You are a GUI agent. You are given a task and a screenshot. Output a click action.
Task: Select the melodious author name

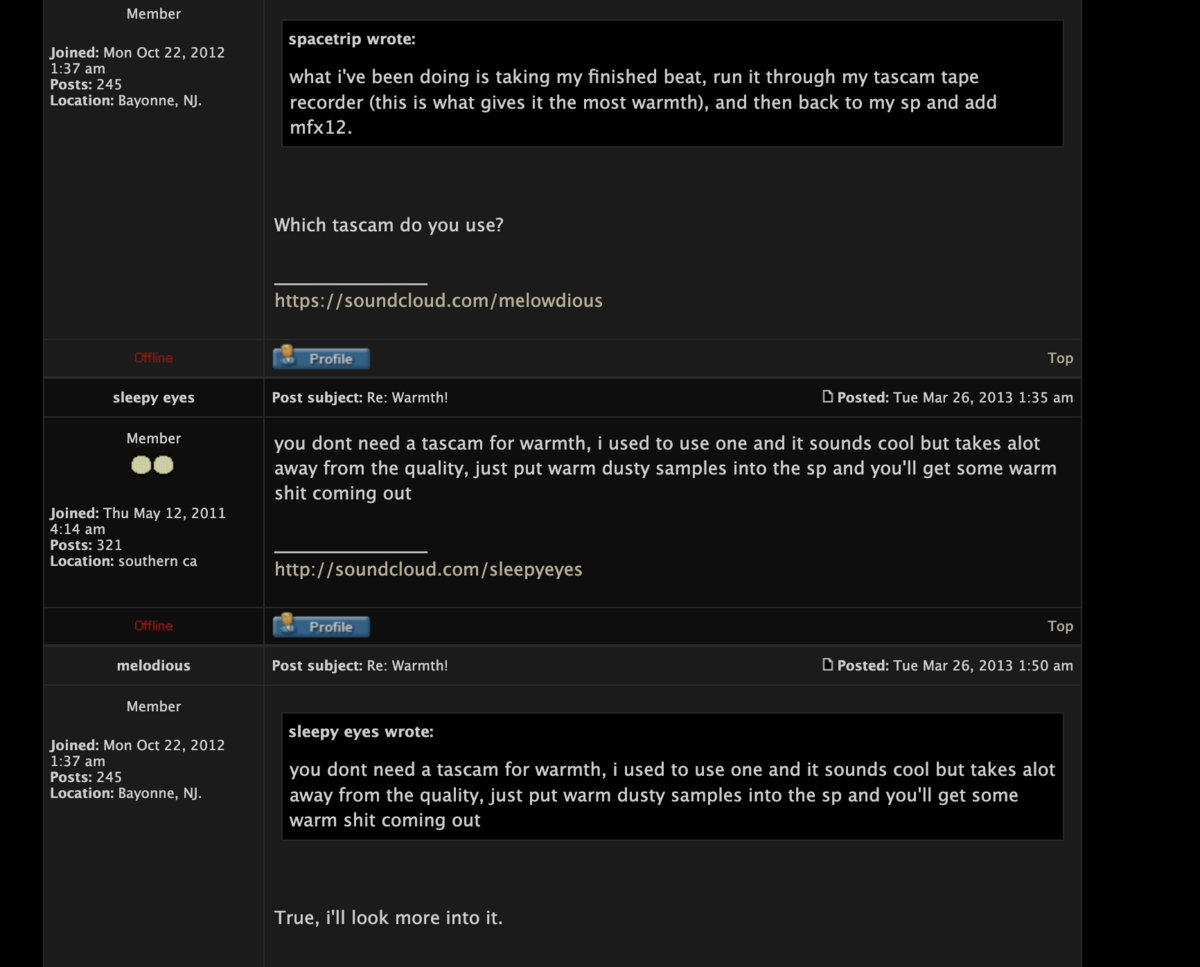(153, 666)
